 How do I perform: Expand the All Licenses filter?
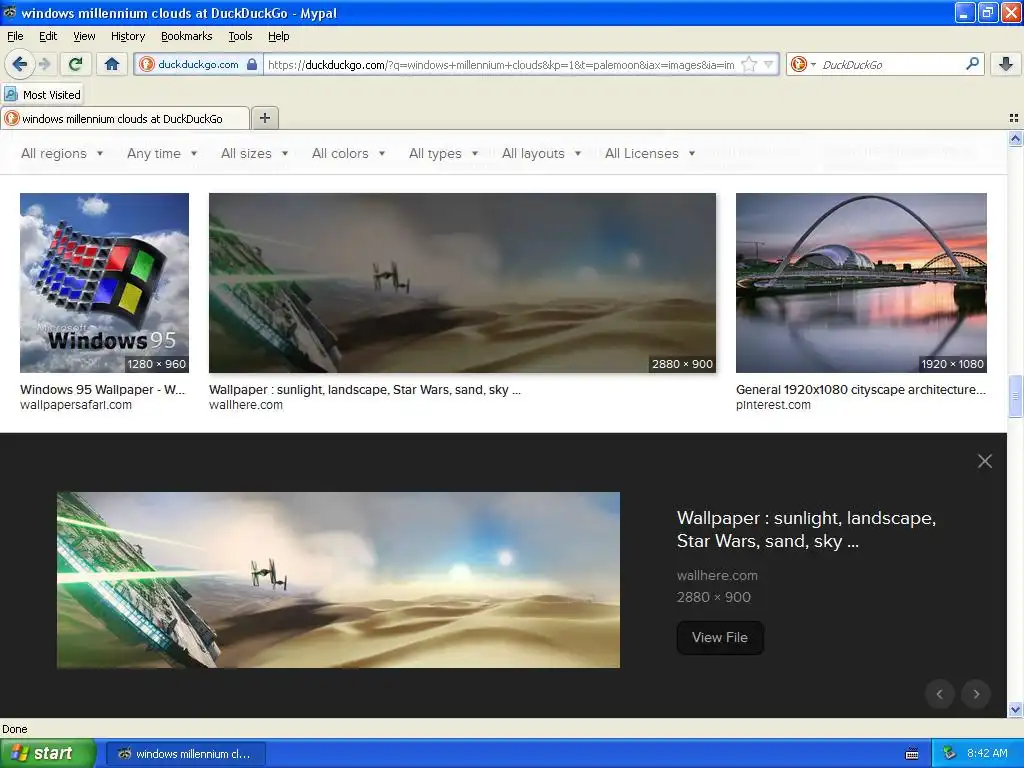pos(650,153)
